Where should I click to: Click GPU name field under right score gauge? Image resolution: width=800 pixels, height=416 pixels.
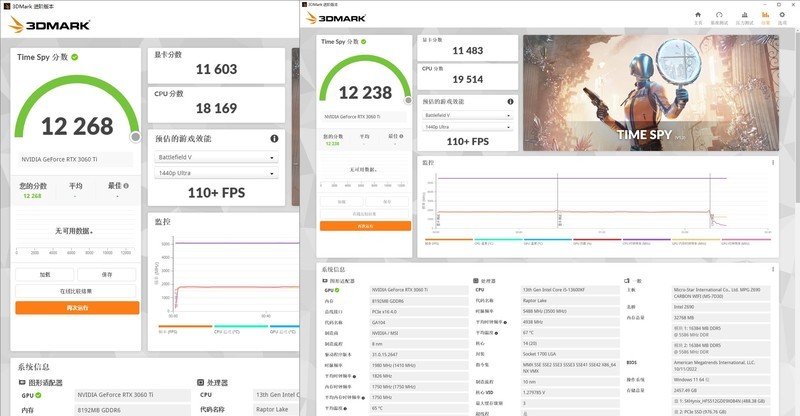click(364, 117)
